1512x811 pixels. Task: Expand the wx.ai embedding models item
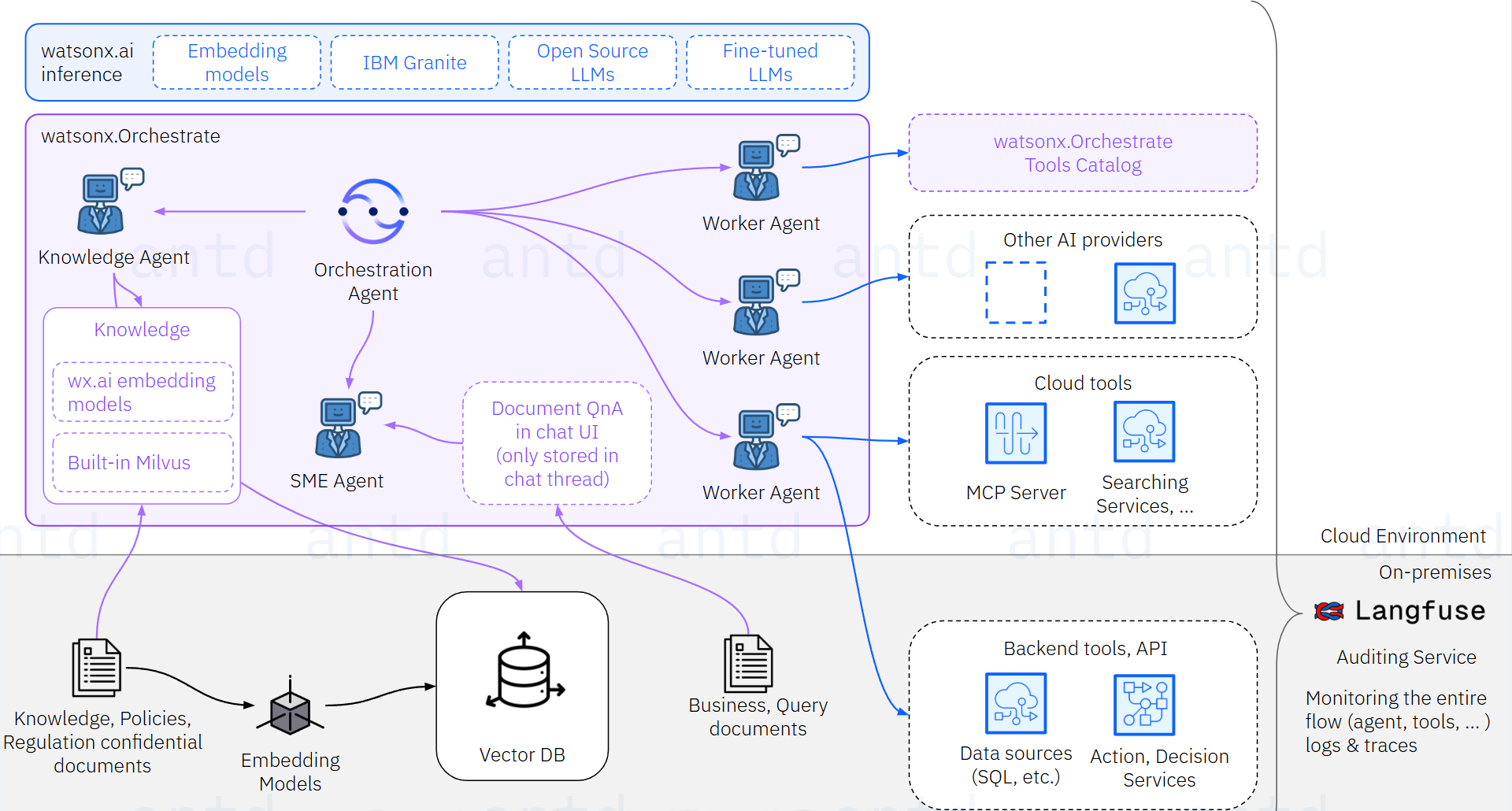142,391
